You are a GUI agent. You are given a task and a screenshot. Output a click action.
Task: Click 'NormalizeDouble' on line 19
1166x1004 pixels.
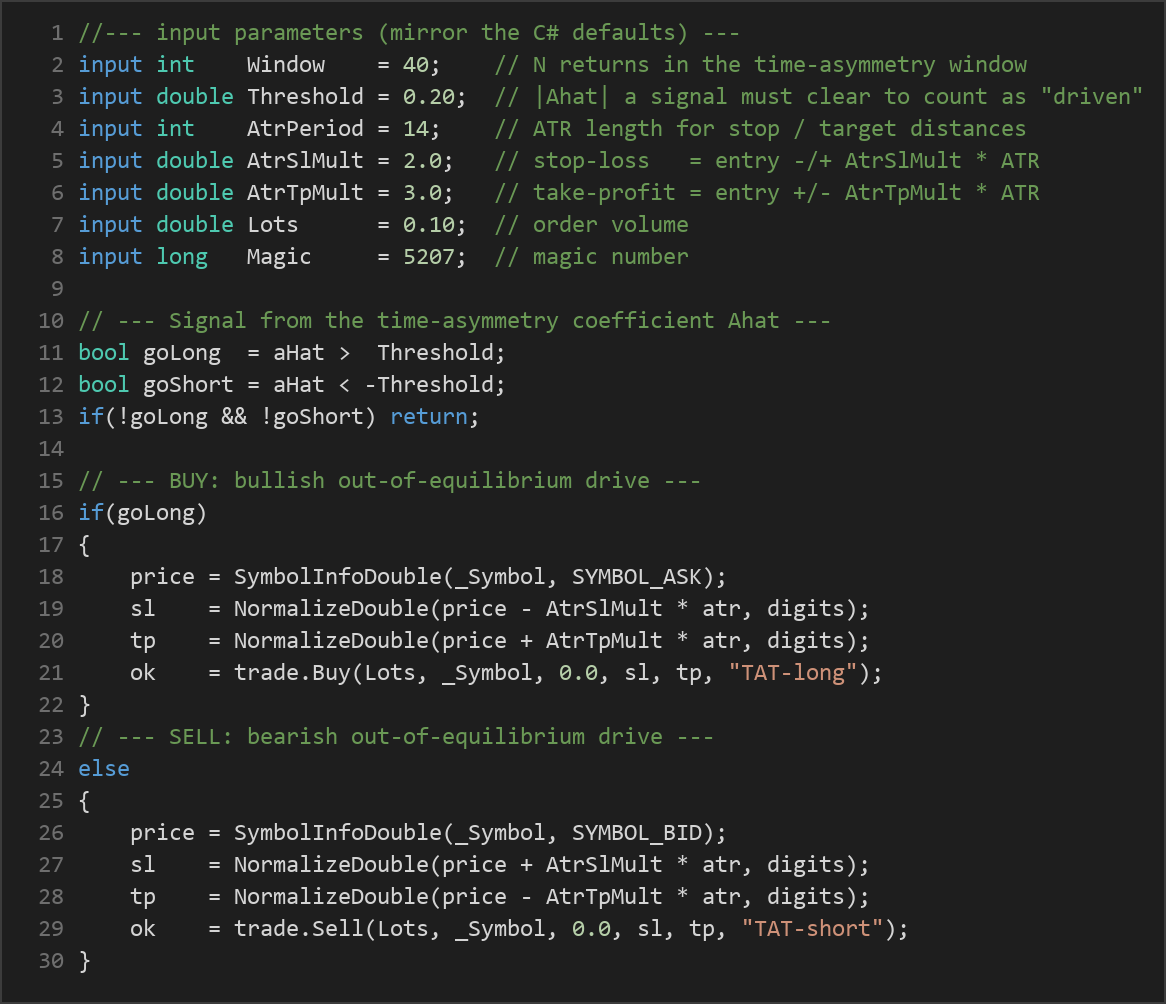pos(331,608)
